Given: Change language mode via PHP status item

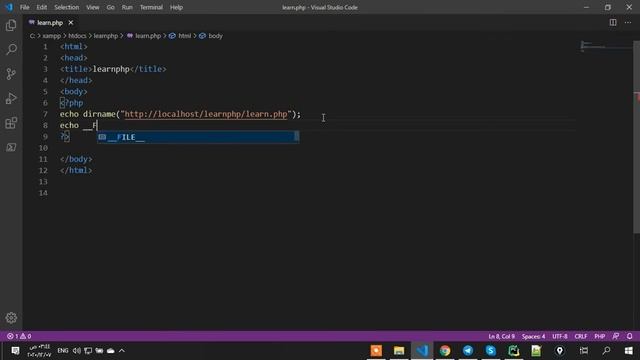Looking at the screenshot, I should point(600,336).
